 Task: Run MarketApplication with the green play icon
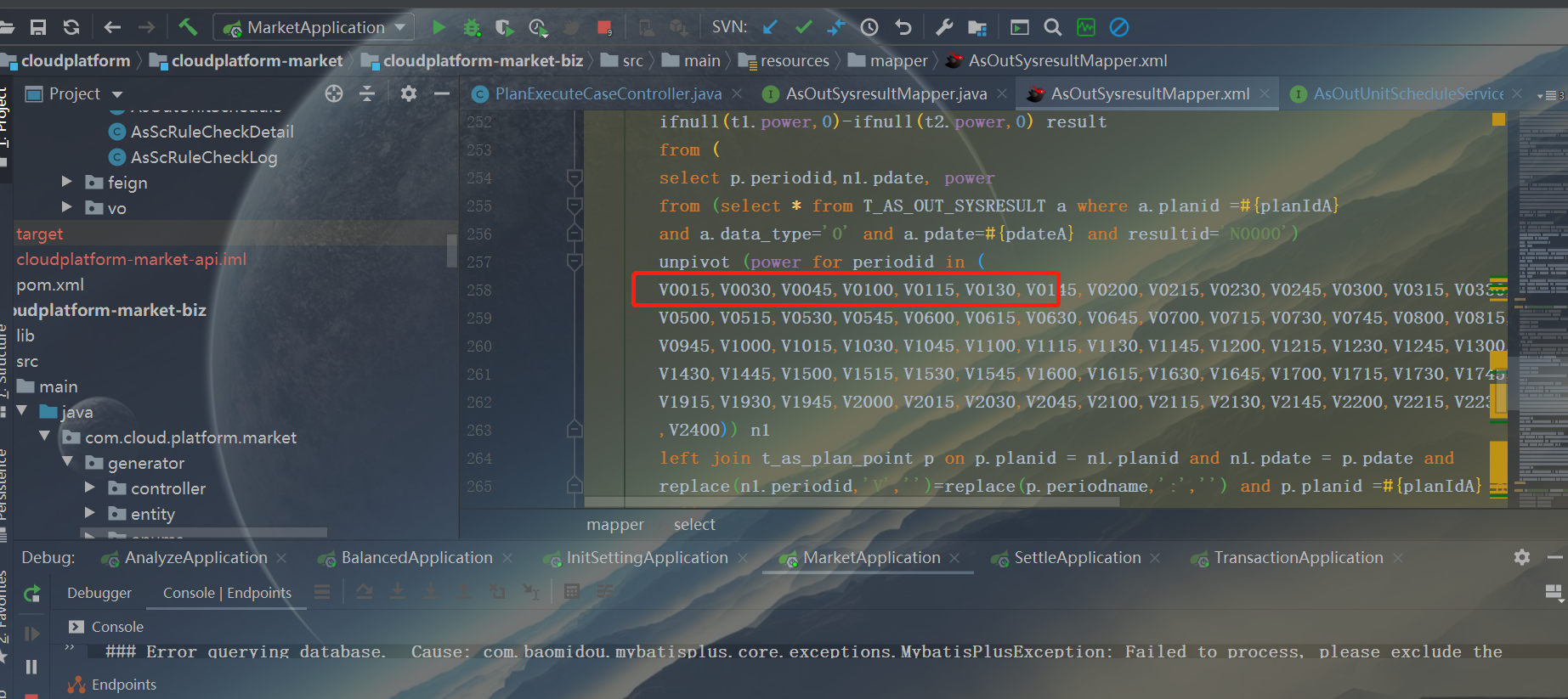(439, 27)
